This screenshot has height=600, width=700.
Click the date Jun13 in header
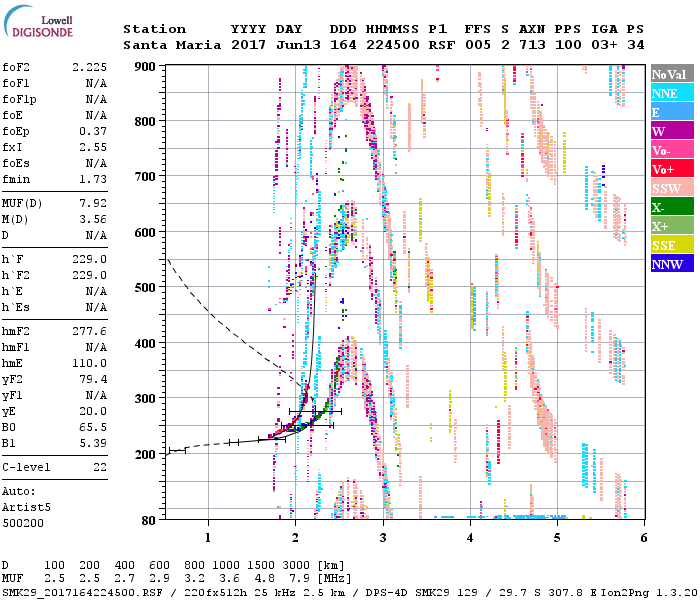coord(298,45)
